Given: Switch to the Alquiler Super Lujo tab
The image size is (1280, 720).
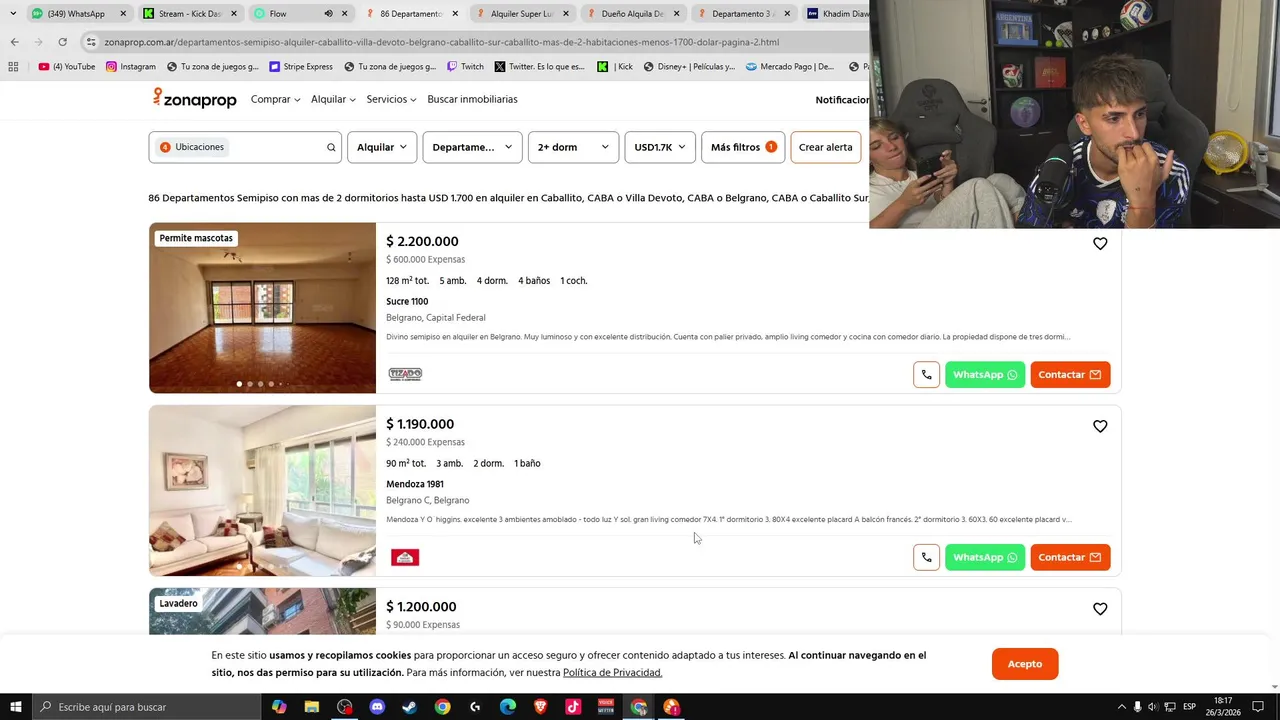Looking at the screenshot, I should tap(522, 14).
